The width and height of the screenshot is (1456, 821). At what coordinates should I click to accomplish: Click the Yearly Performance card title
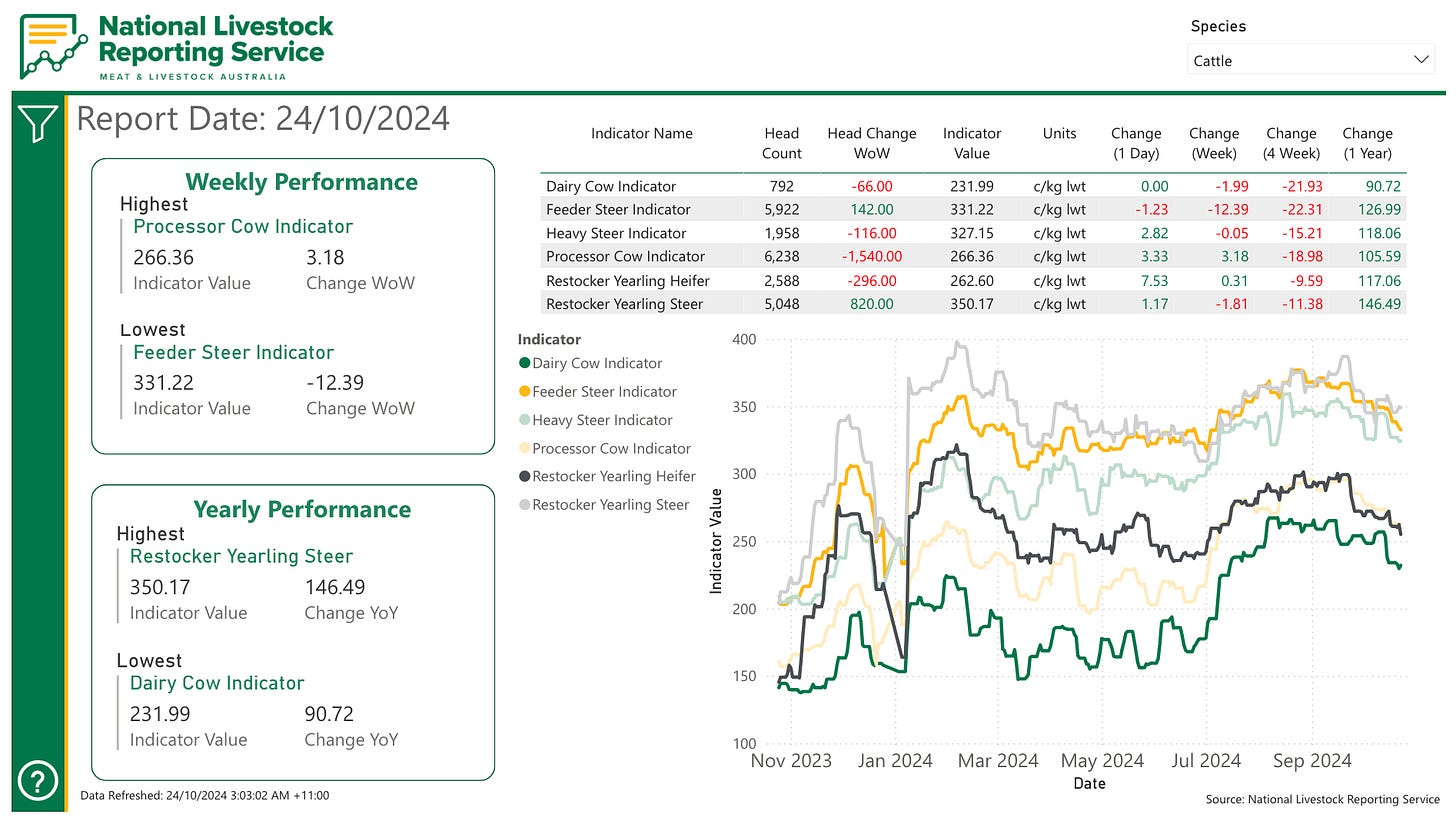tap(301, 509)
